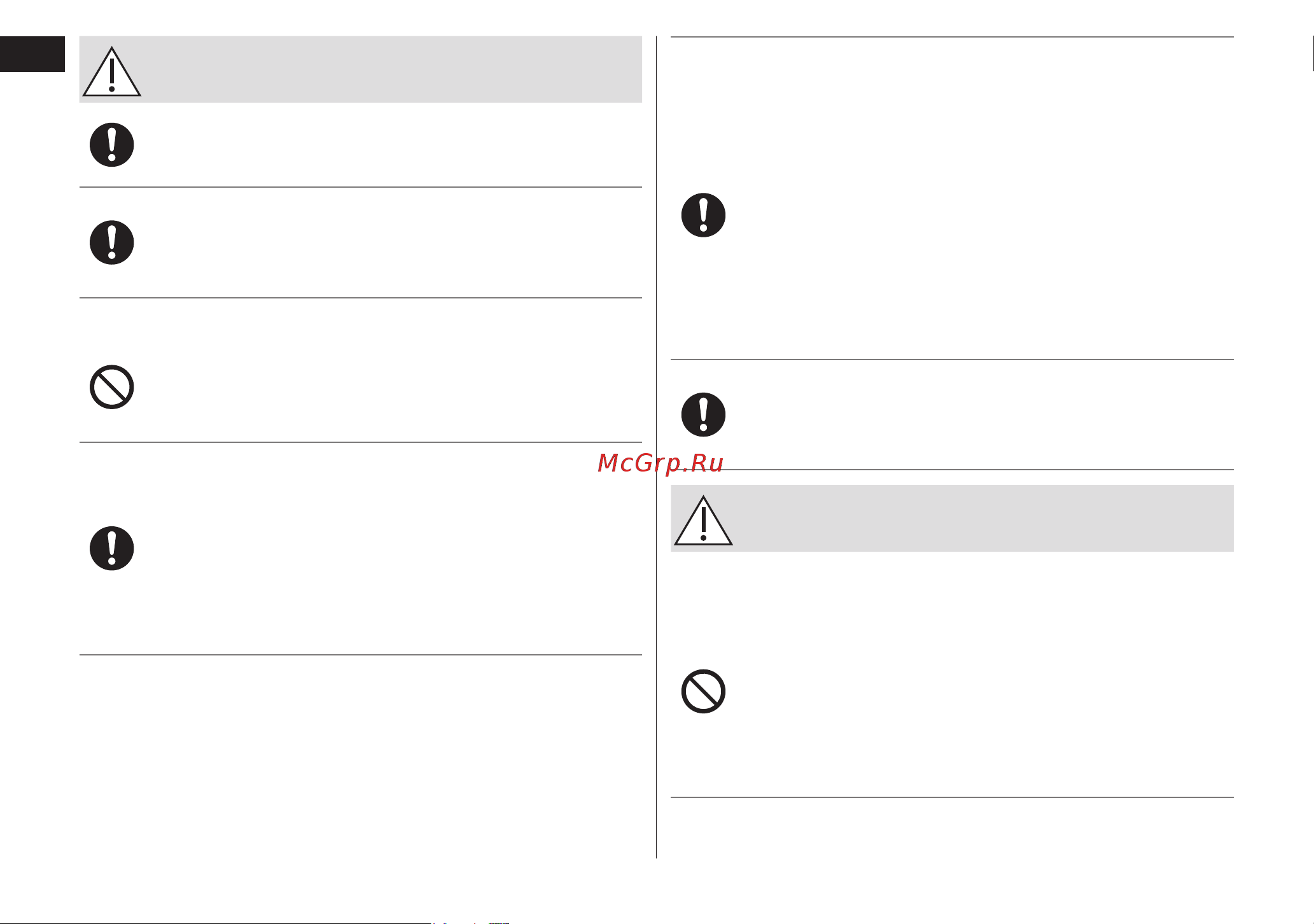Click the prohibition circle in the left column
Viewport: 1314px width, 924px height.
pyautogui.click(x=111, y=387)
